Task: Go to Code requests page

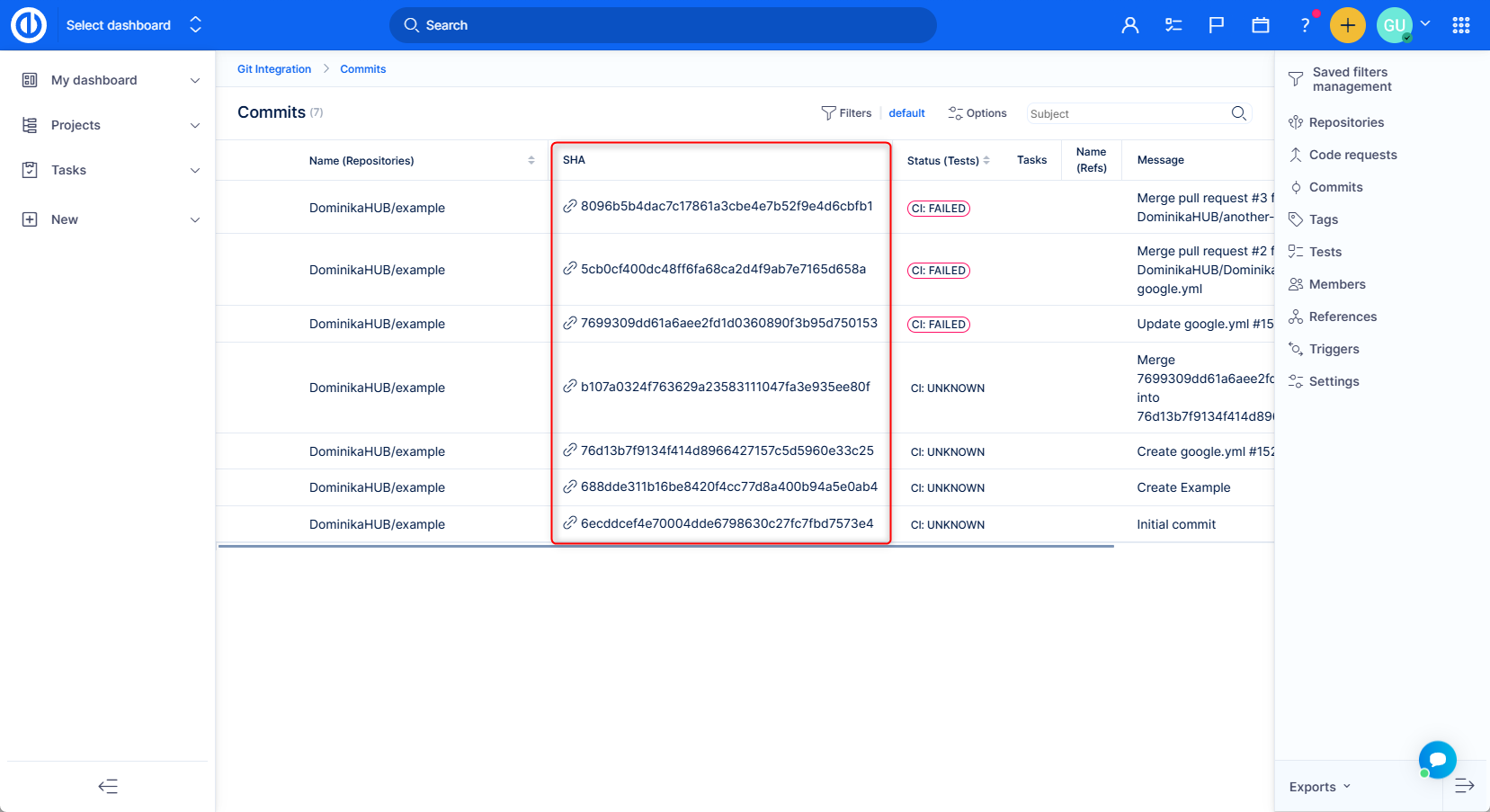Action: (x=1352, y=155)
